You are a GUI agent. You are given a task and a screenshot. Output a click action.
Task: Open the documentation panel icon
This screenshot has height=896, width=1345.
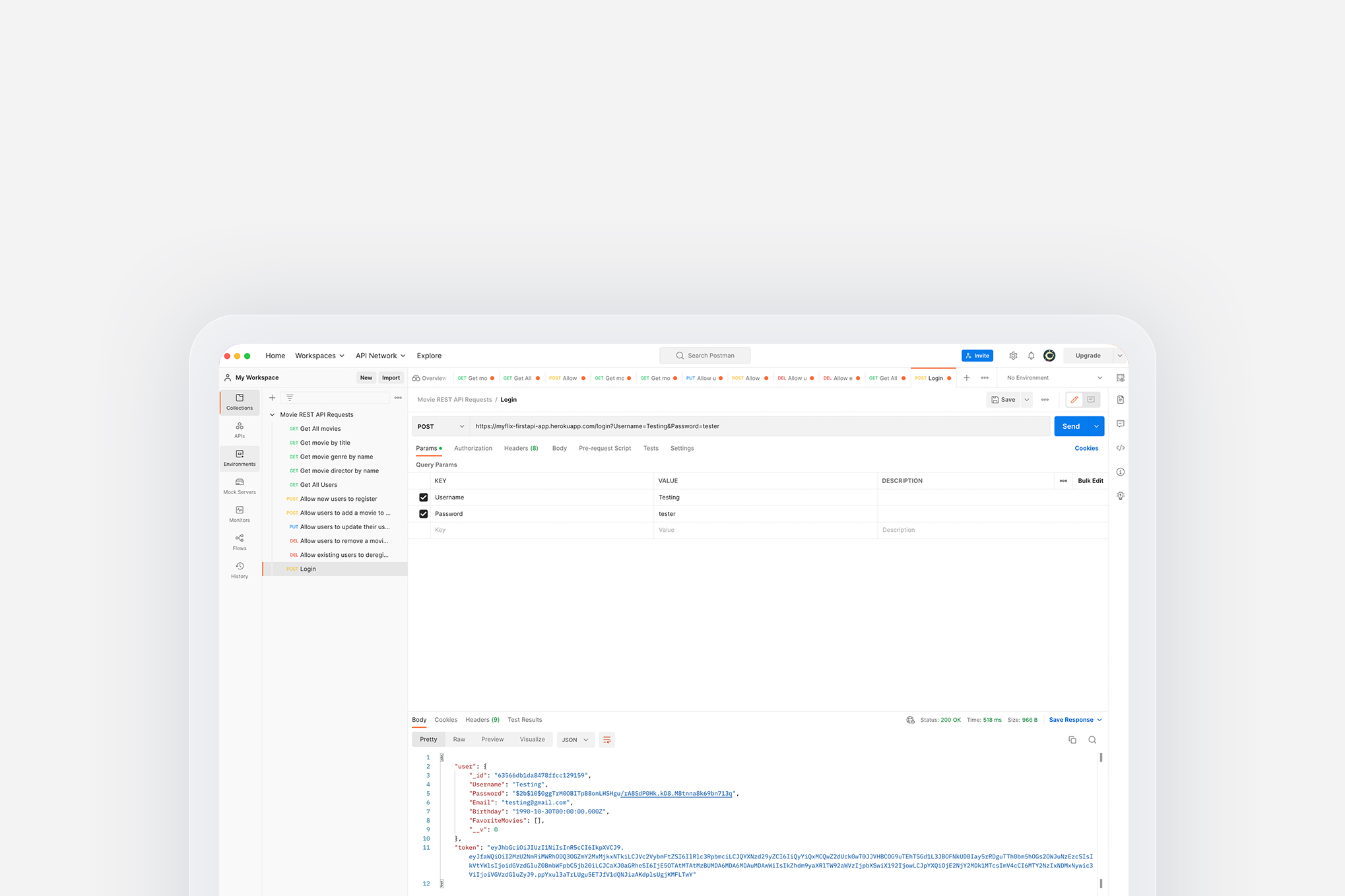pyautogui.click(x=1121, y=400)
